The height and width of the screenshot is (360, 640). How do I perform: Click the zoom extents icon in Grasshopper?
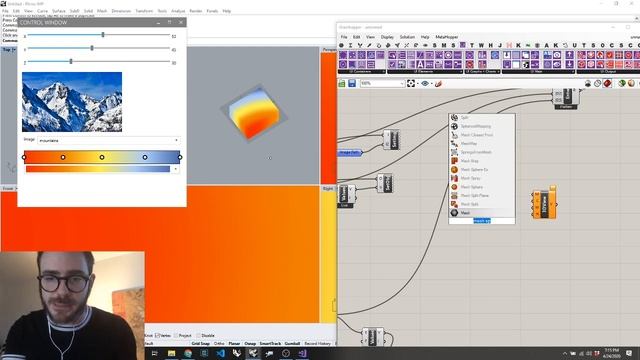tap(411, 83)
